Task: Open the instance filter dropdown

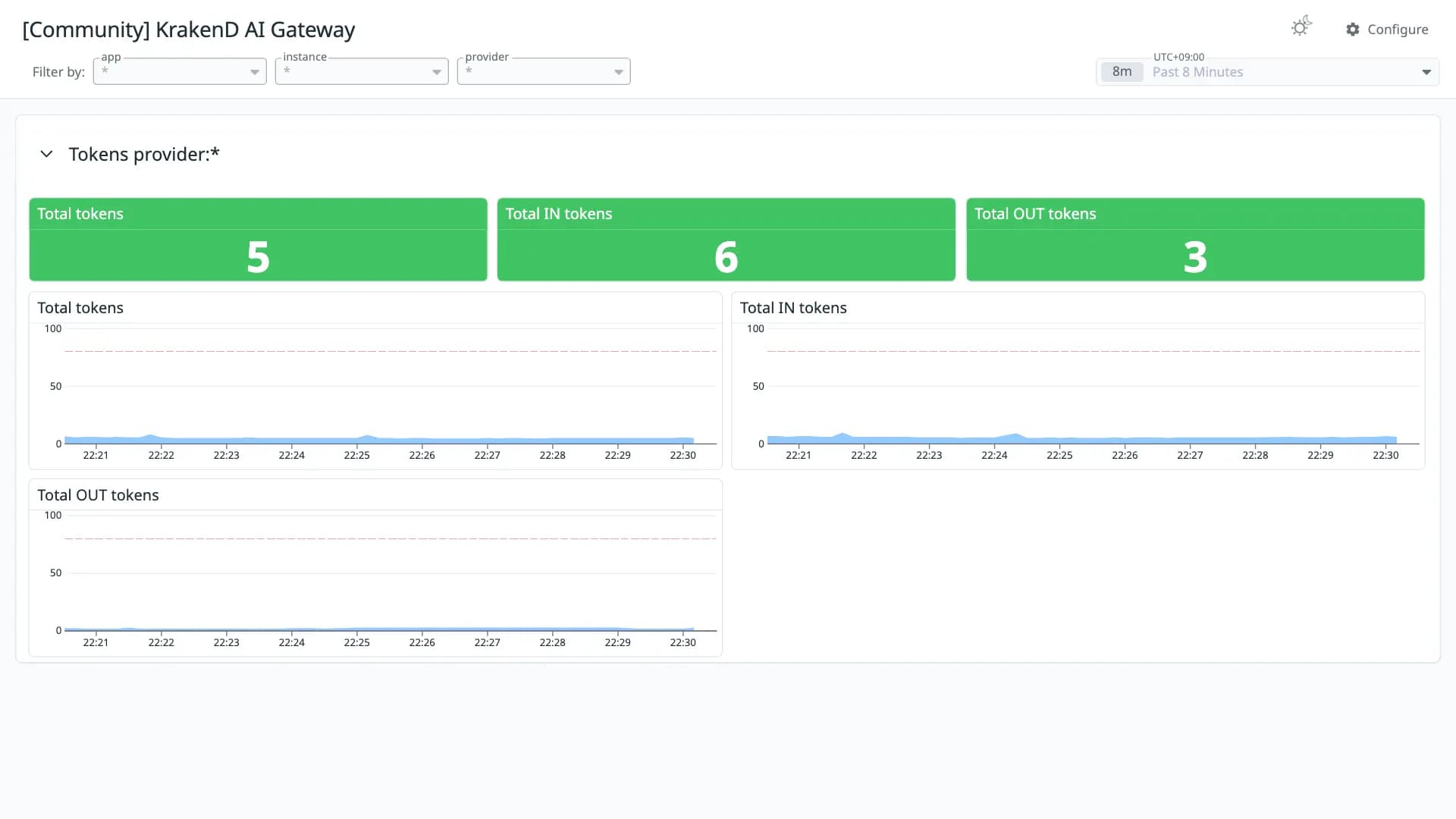Action: tap(362, 71)
